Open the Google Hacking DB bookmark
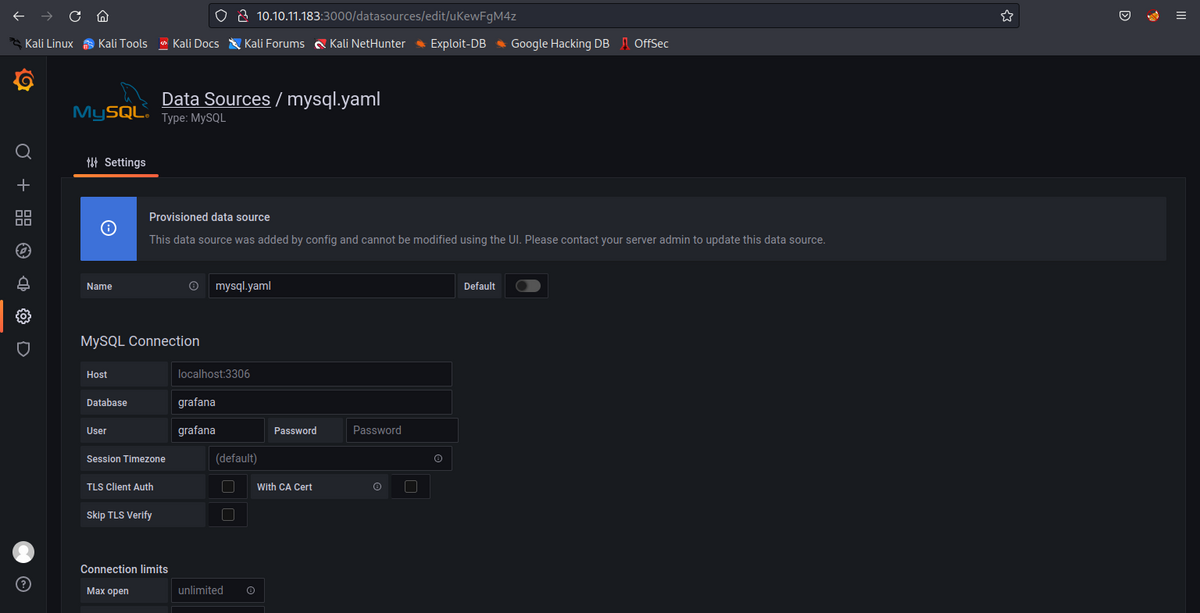1200x613 pixels. (552, 44)
